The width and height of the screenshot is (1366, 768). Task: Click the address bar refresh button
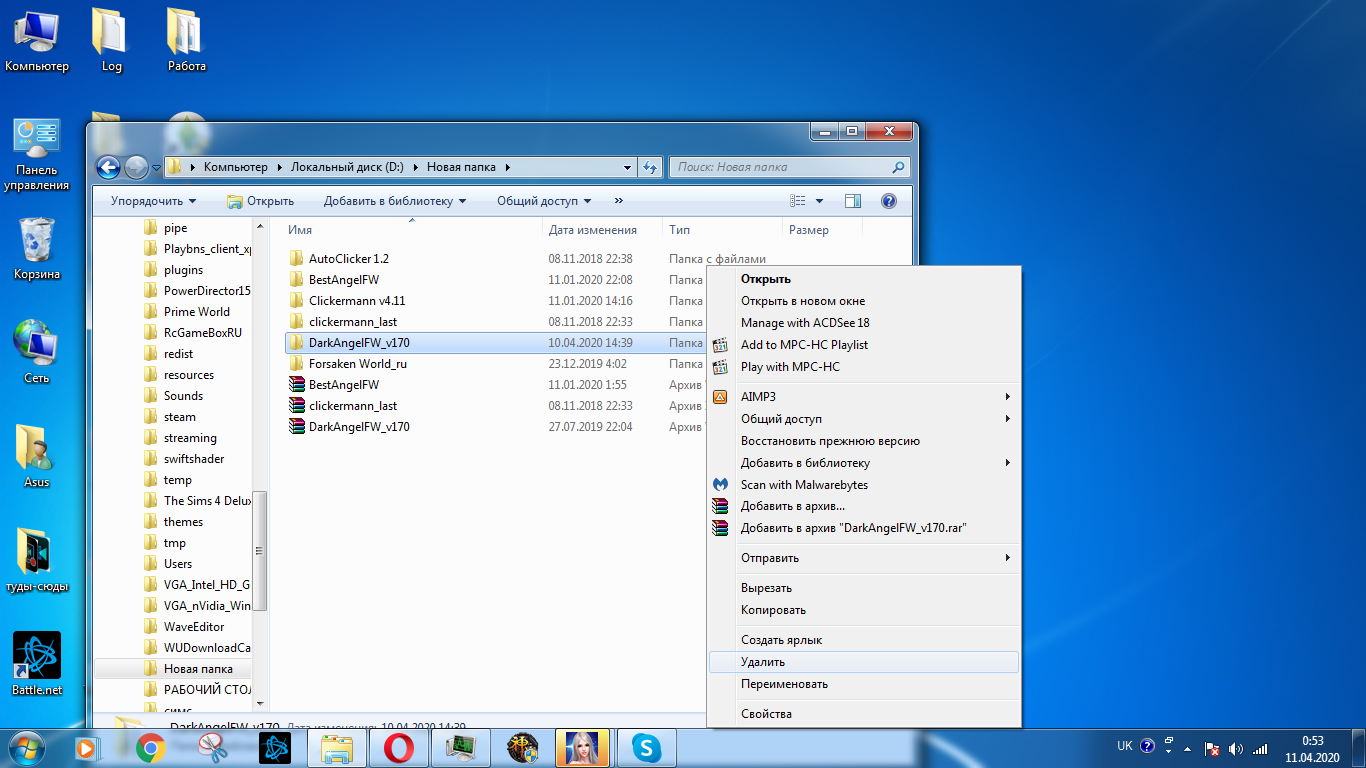pos(651,167)
